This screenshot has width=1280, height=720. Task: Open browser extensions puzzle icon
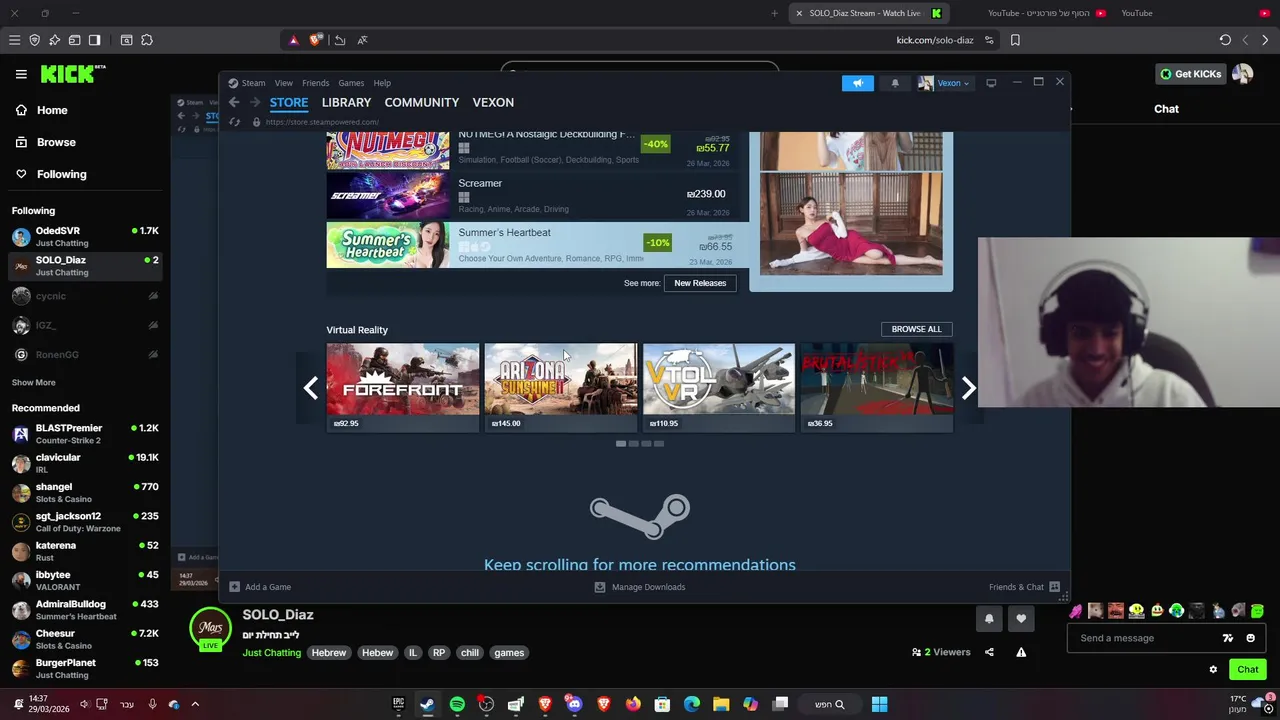coord(147,40)
